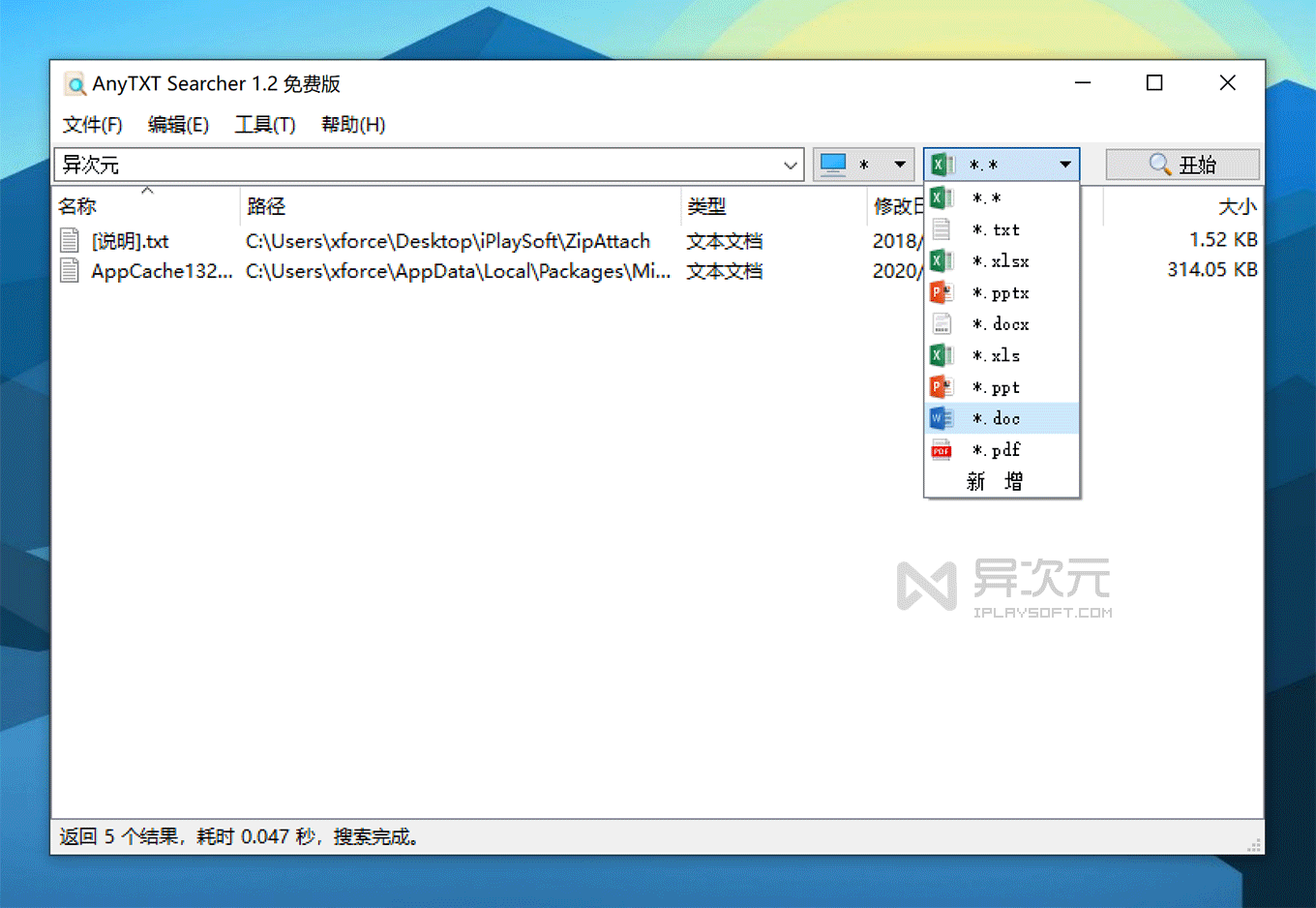Open the 帮助(H) menu

click(352, 124)
